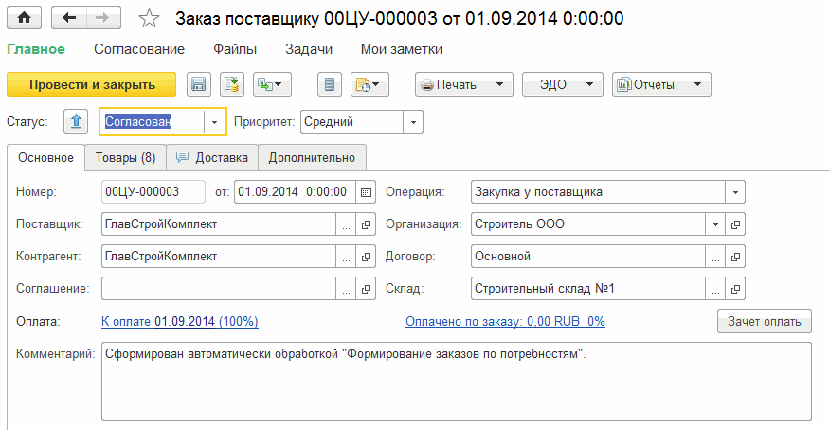Click the blue up-arrow status icon
This screenshot has width=830, height=430.
click(x=76, y=122)
